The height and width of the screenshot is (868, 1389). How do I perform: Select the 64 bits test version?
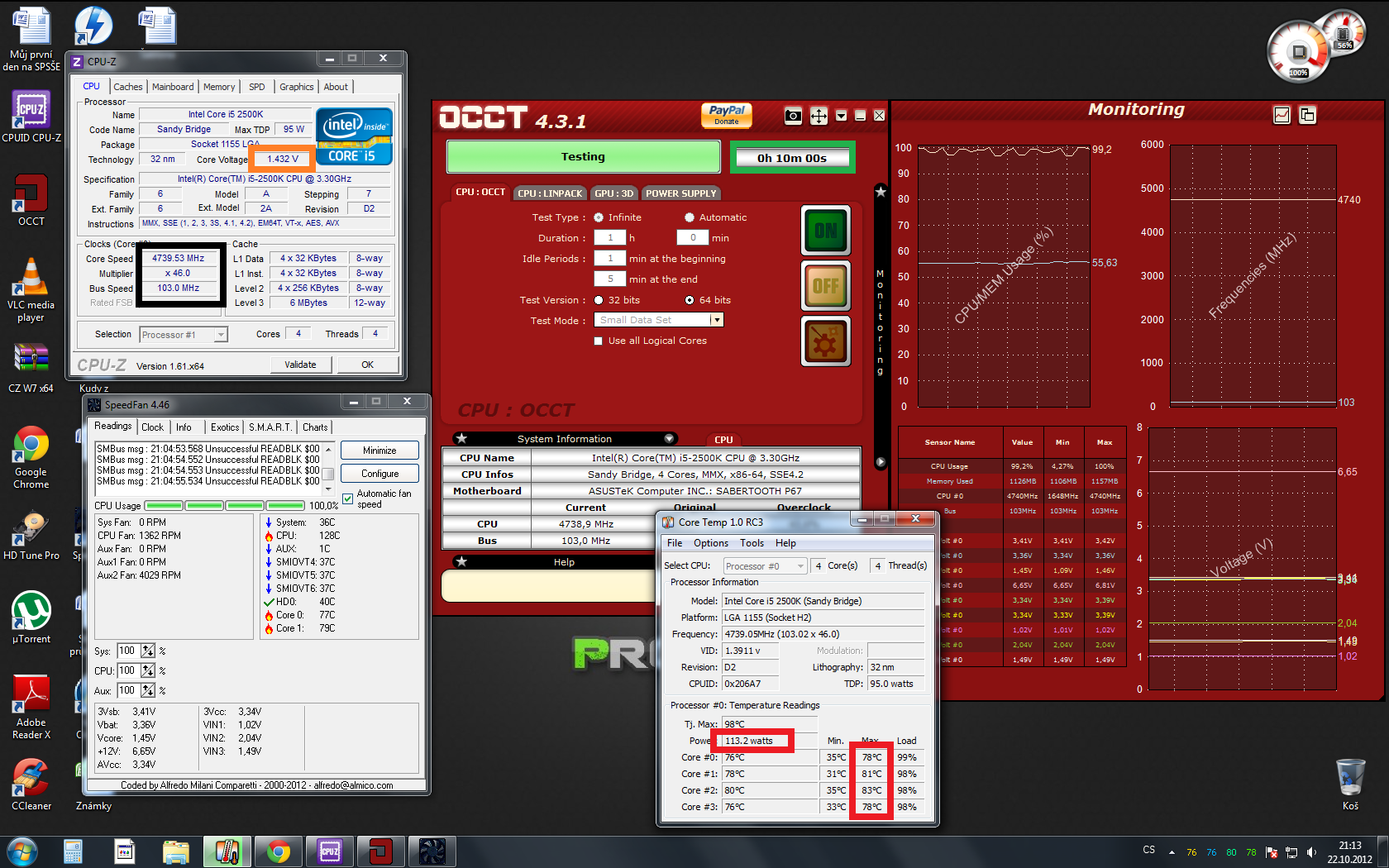tap(690, 300)
